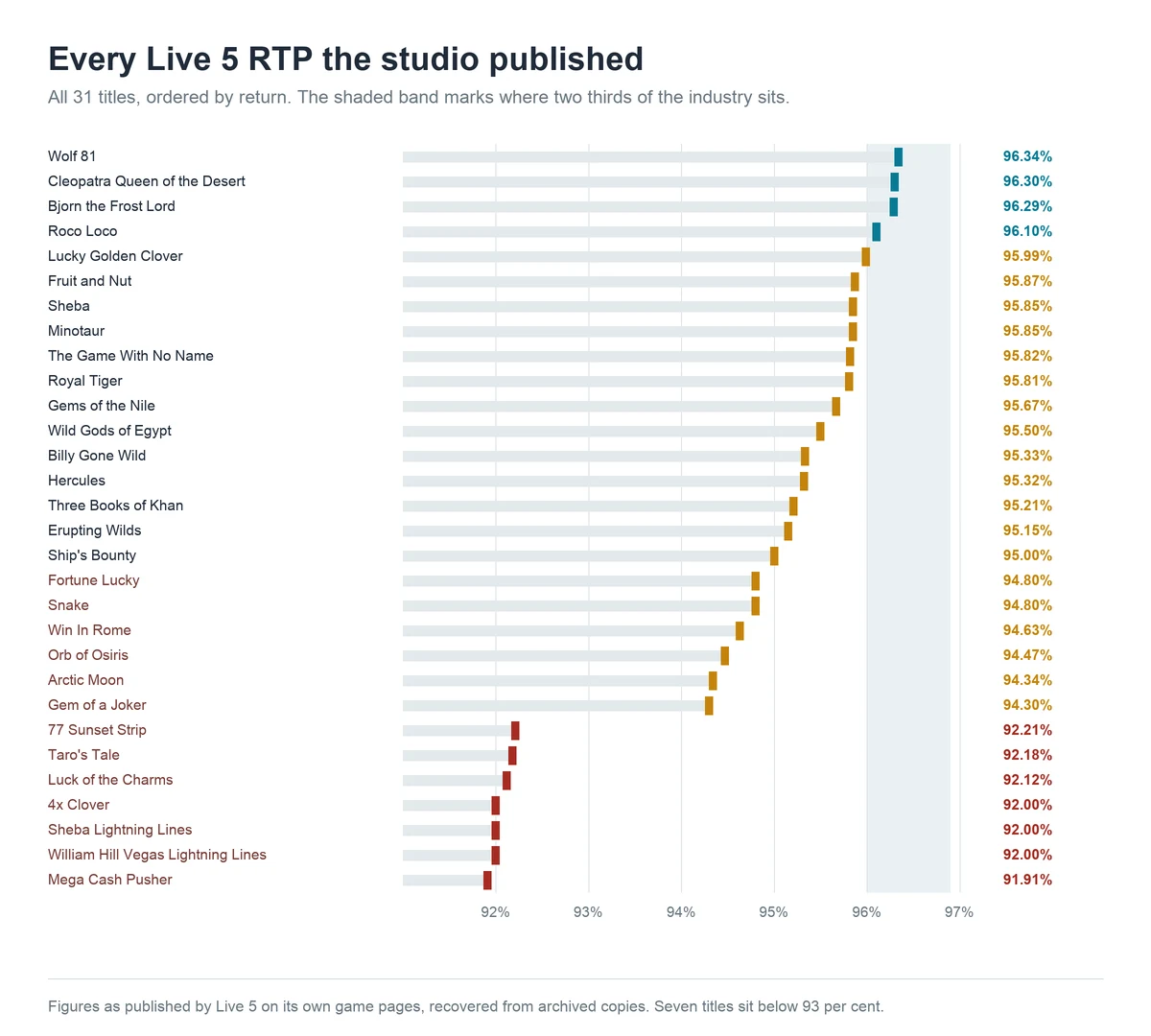Select the 95.67% value

(1027, 406)
